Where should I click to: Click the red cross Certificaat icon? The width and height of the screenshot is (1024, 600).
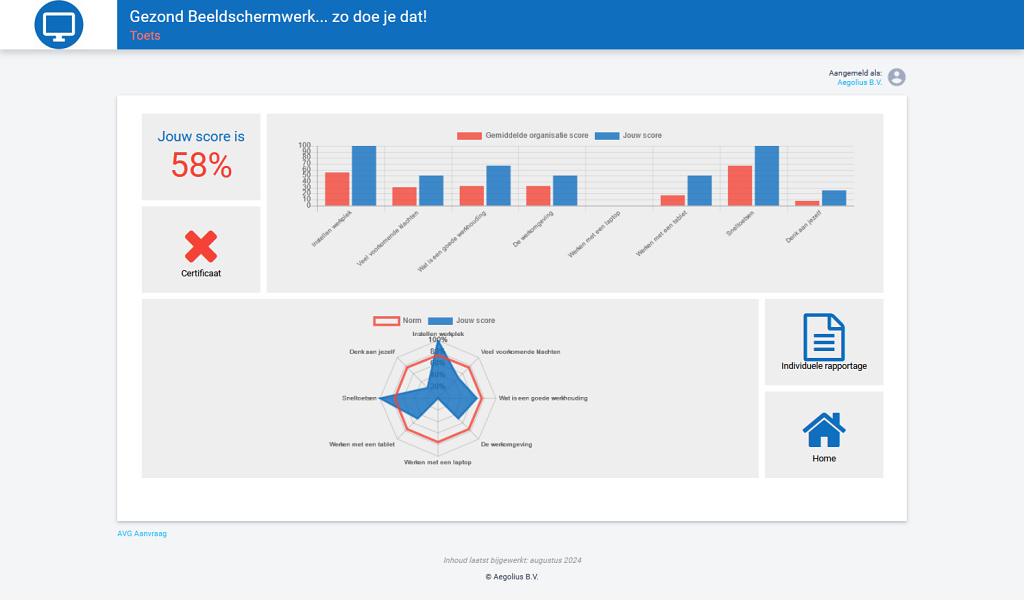tap(200, 247)
